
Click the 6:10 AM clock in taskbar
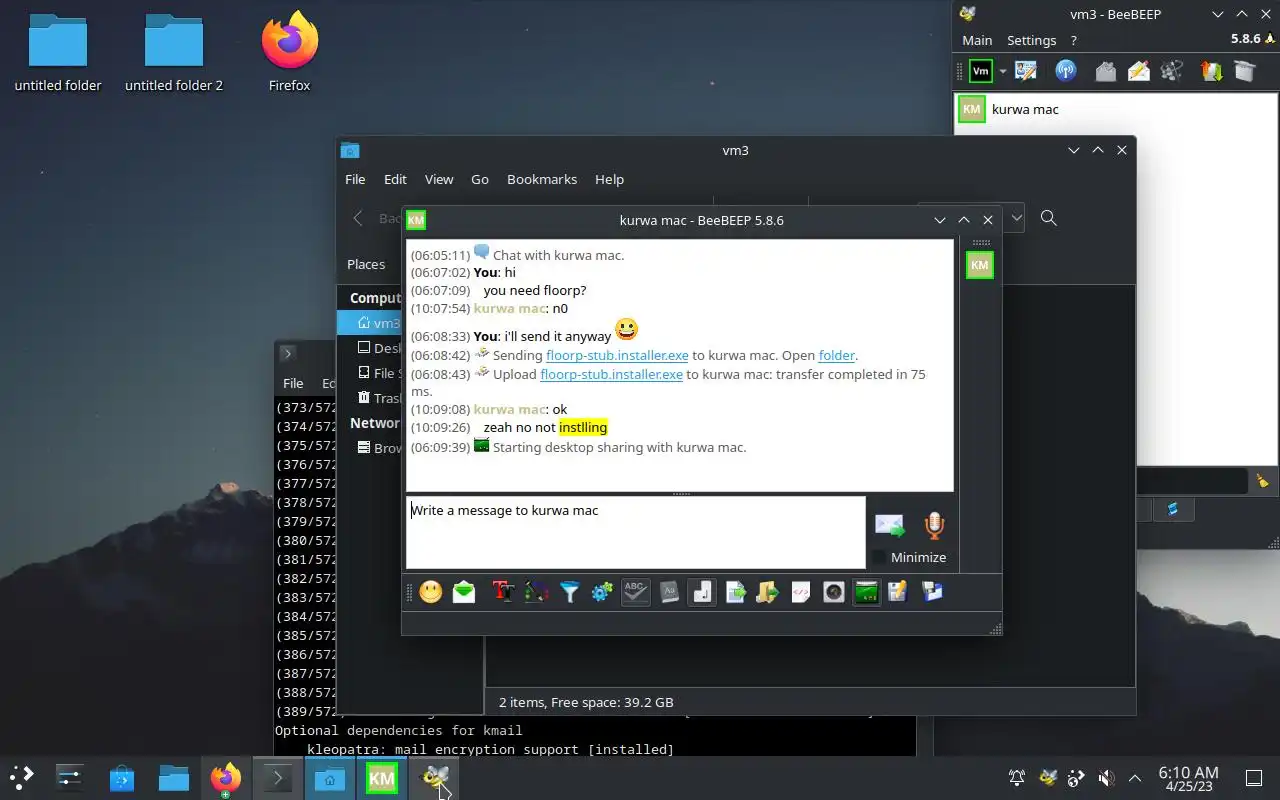point(1188,778)
